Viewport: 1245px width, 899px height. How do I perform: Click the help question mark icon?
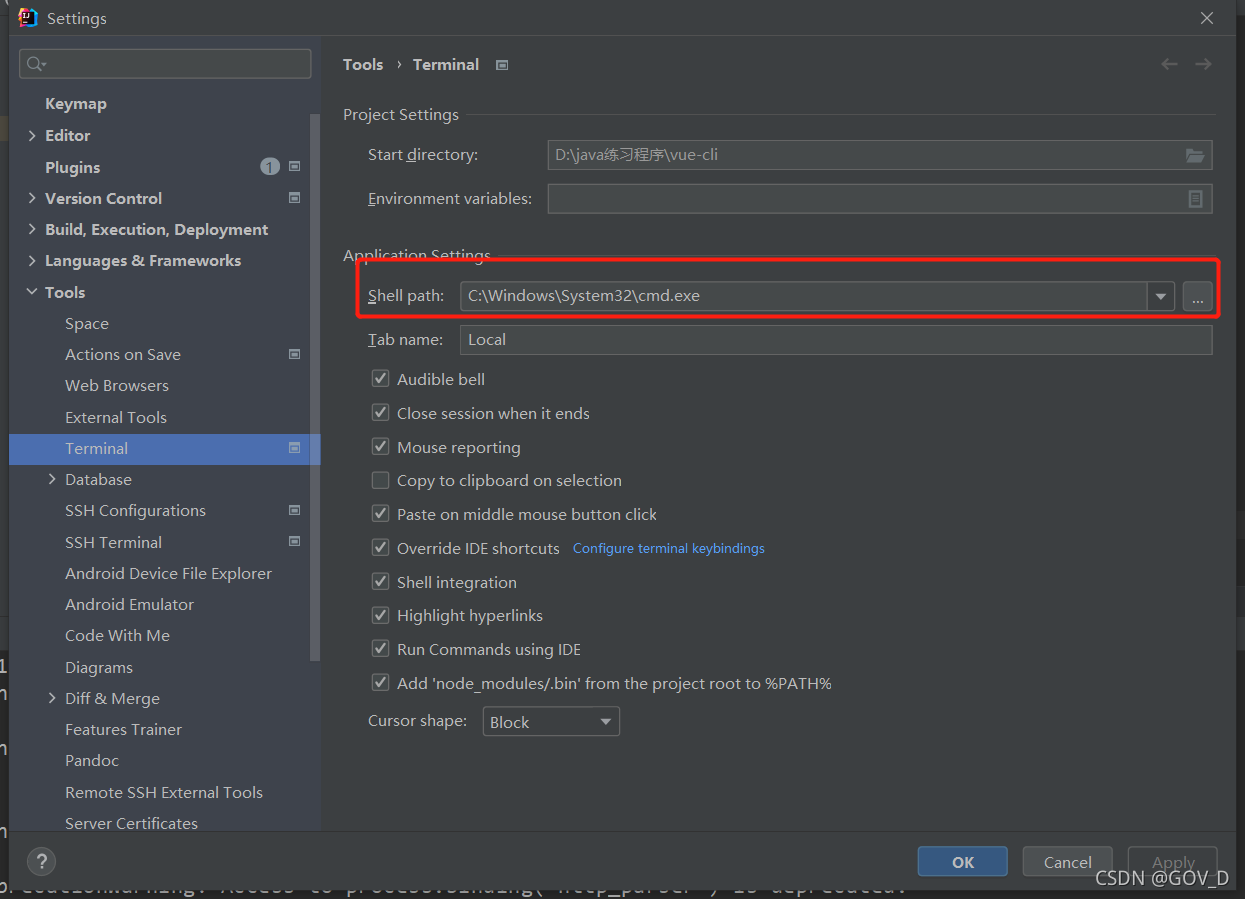[41, 861]
